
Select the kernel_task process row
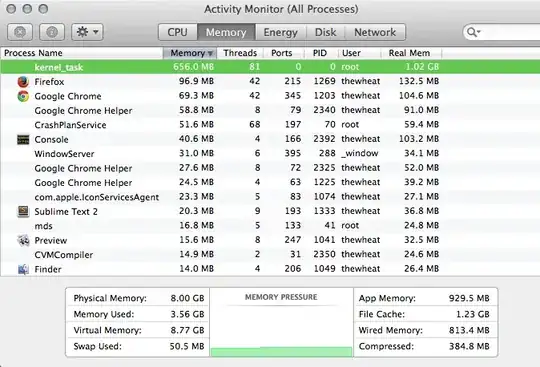(x=270, y=67)
